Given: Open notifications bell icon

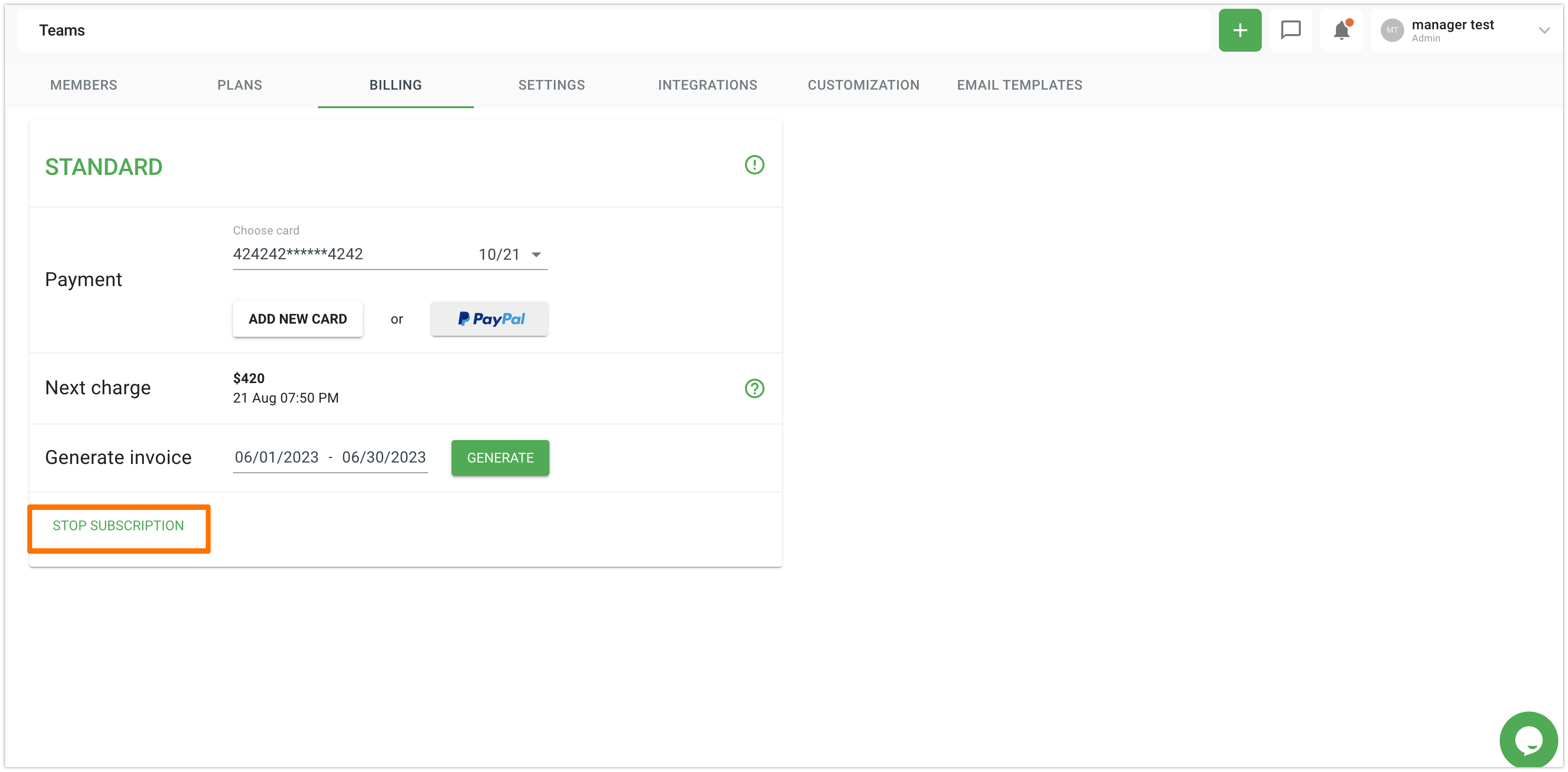Looking at the screenshot, I should (x=1341, y=30).
